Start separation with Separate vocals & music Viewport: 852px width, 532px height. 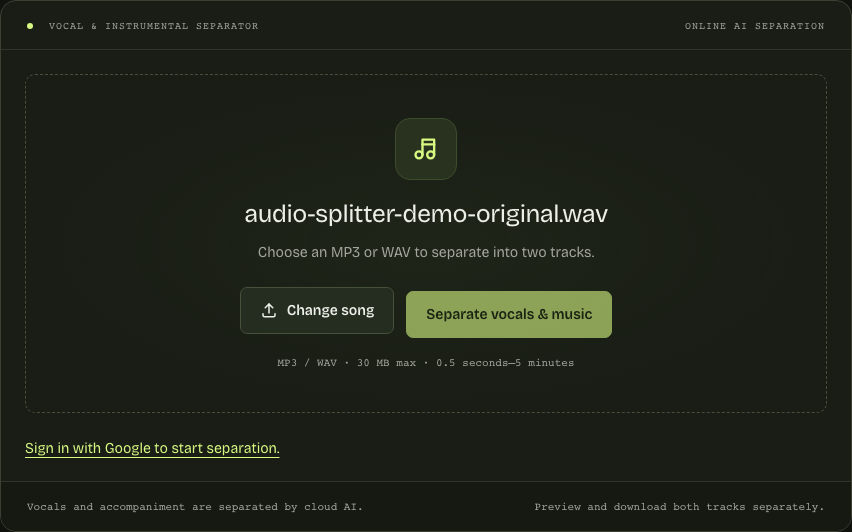[x=509, y=314]
